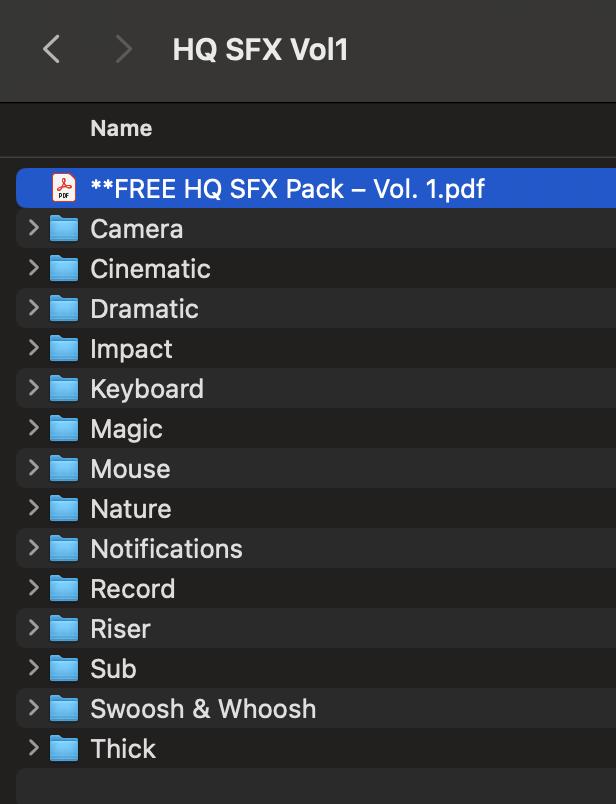Click the Notifications folder icon
Viewport: 616px width, 804px height.
[65, 549]
